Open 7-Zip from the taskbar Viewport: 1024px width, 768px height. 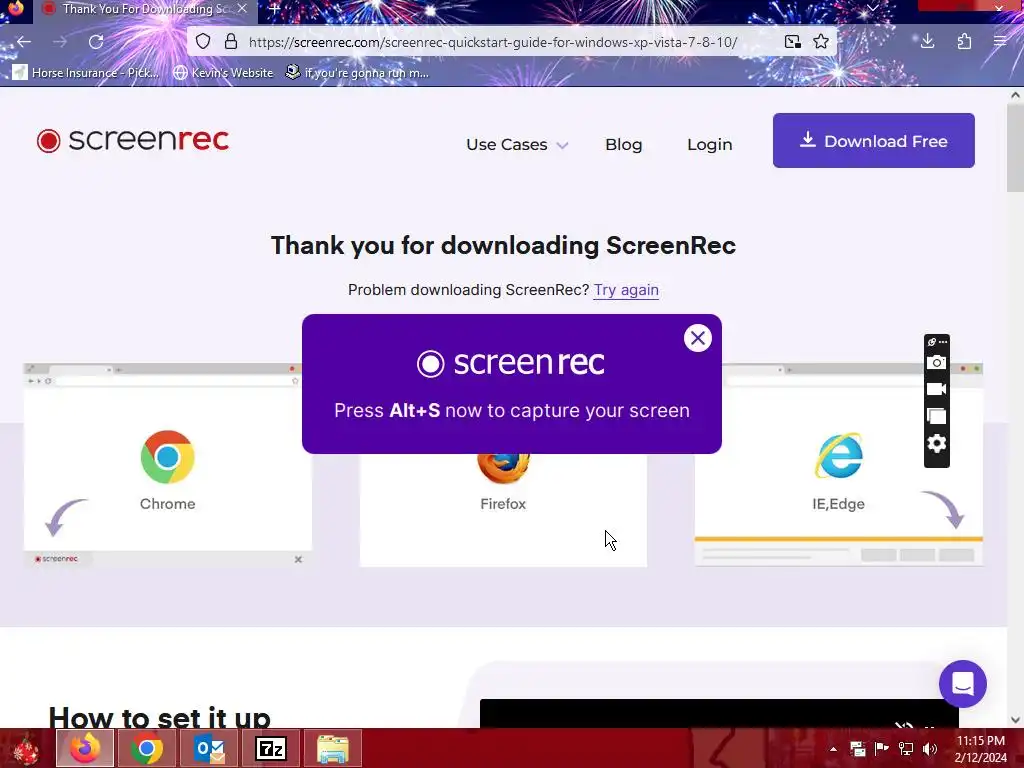271,748
